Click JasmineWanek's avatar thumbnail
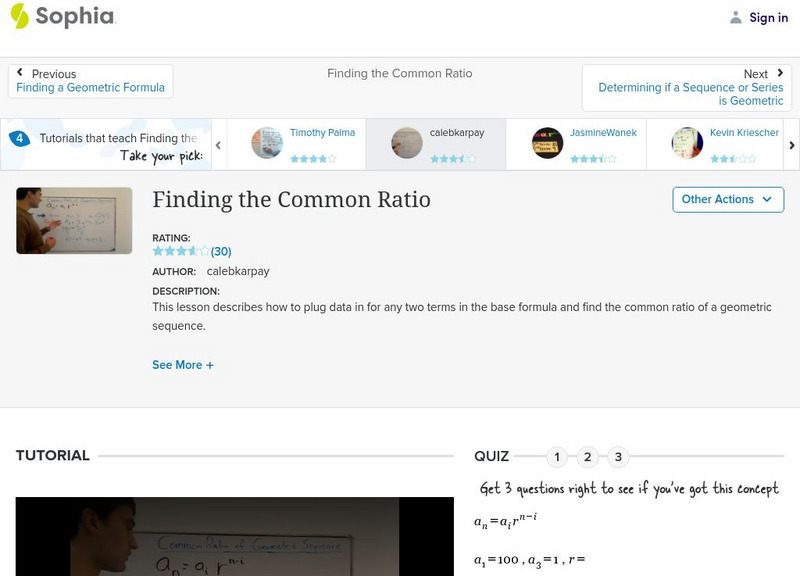This screenshot has height=576, width=800. [x=547, y=143]
